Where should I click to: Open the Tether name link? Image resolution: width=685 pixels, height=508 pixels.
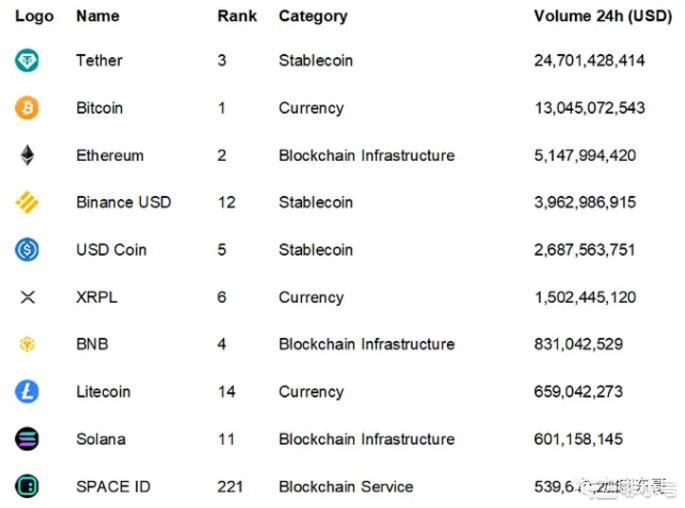tap(101, 61)
